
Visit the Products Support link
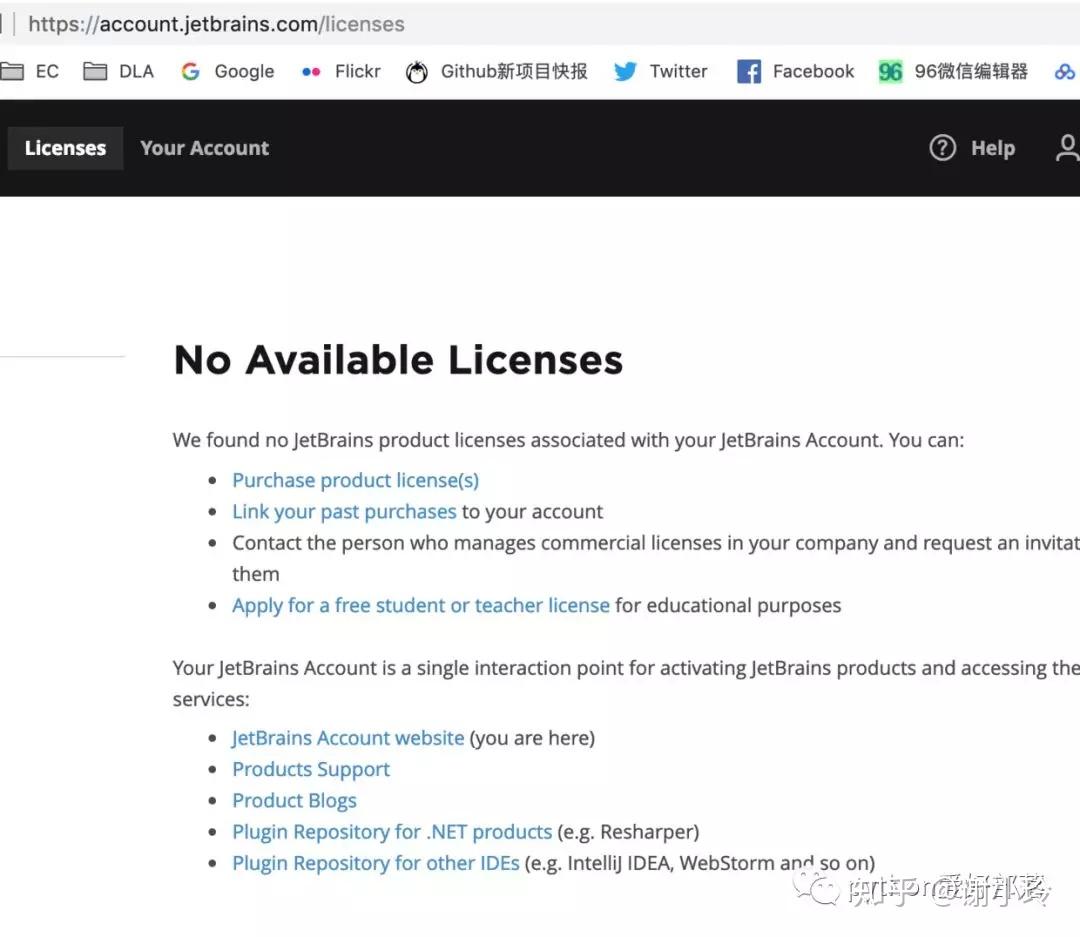(311, 770)
